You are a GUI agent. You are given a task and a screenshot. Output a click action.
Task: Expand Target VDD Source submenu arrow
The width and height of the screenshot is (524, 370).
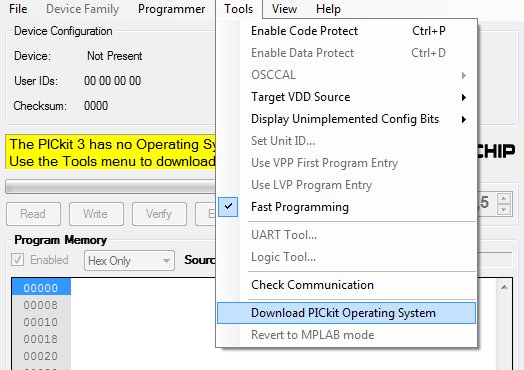[x=464, y=97]
